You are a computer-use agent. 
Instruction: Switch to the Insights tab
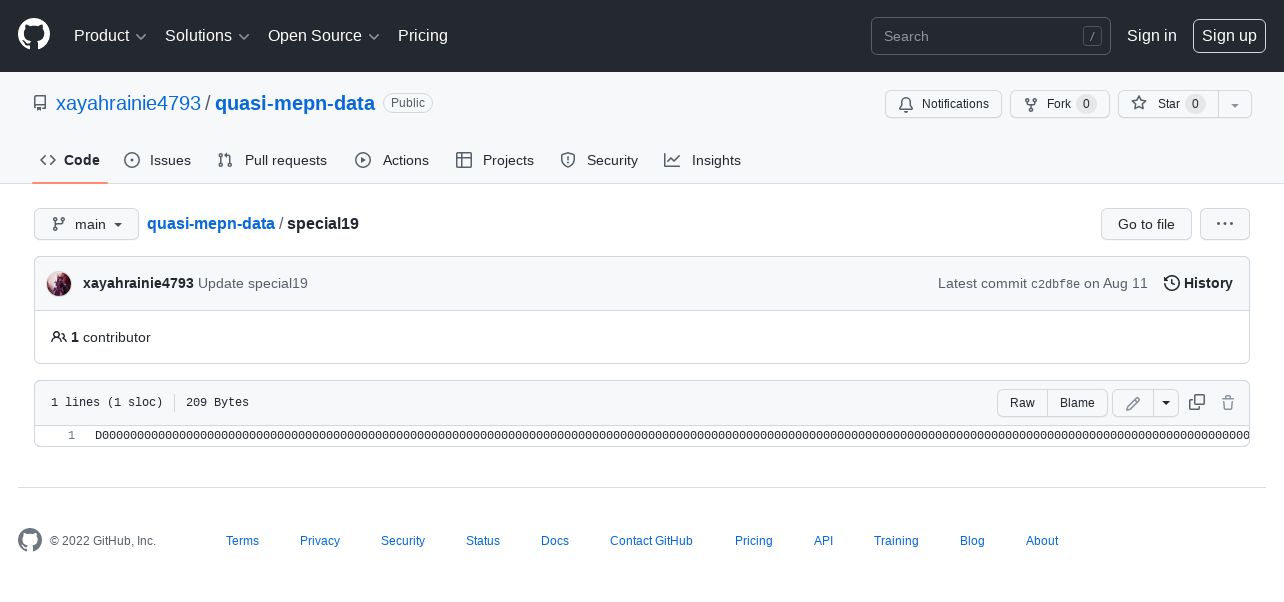click(703, 160)
